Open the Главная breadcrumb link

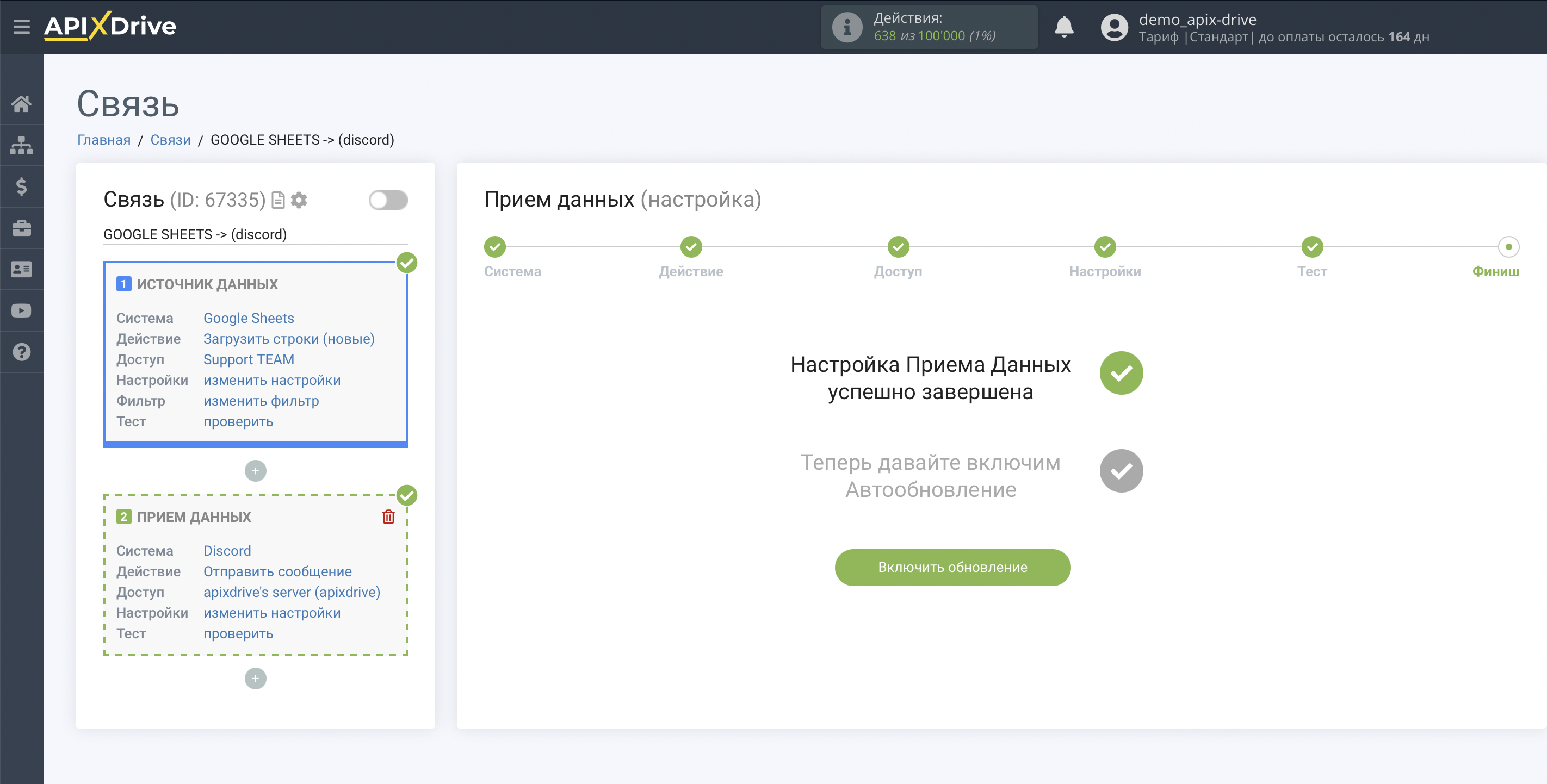(104, 140)
